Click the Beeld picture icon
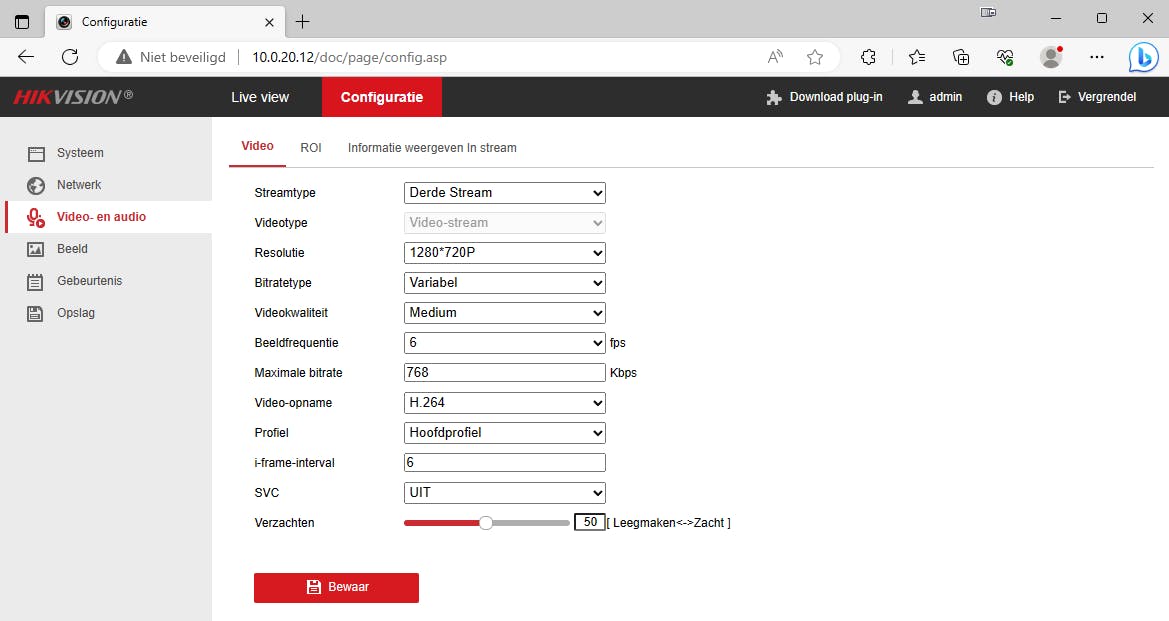This screenshot has width=1169, height=621. pos(36,250)
